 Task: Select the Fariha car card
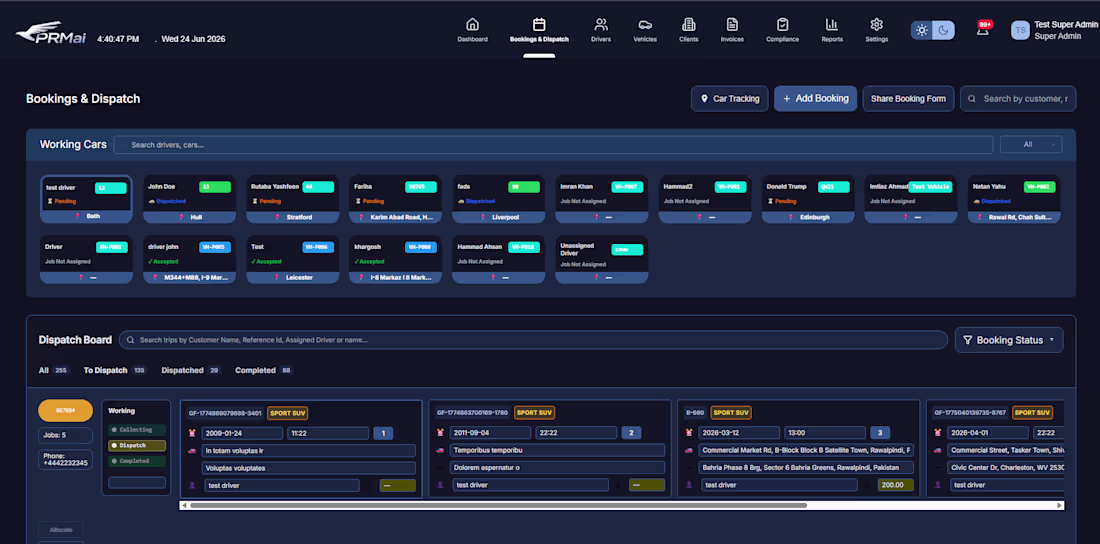coord(396,199)
